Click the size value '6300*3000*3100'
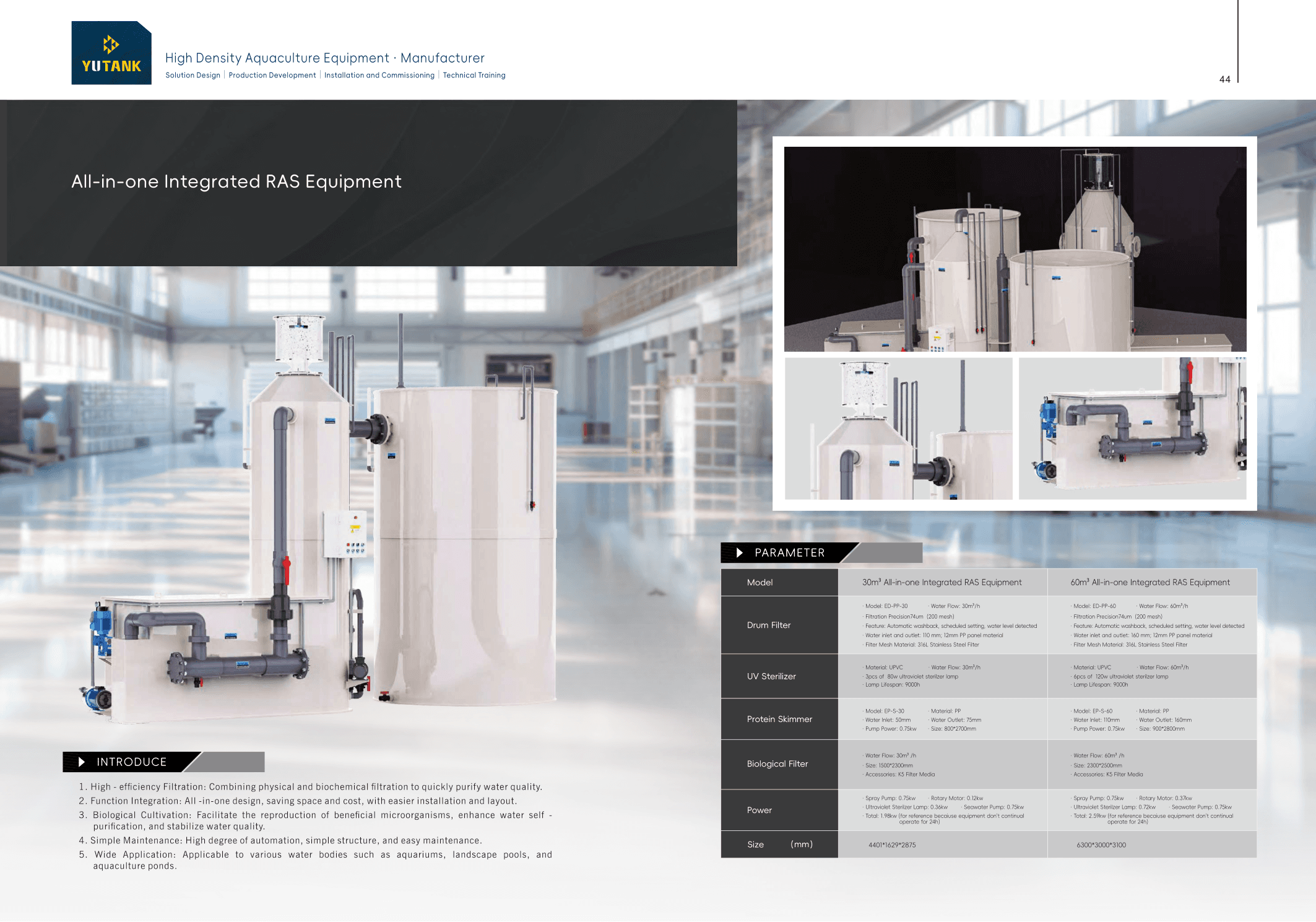 click(x=1101, y=845)
